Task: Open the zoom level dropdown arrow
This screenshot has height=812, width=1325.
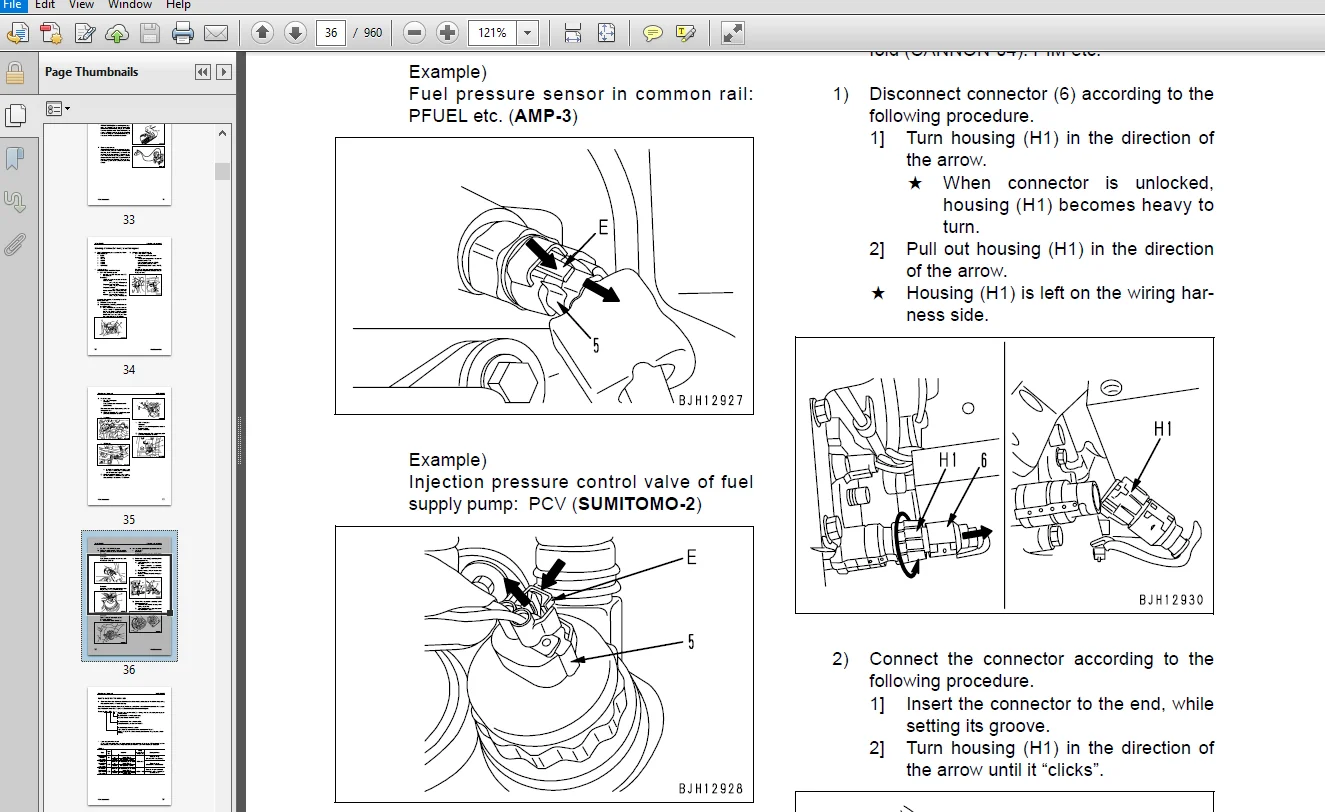Action: pos(528,33)
